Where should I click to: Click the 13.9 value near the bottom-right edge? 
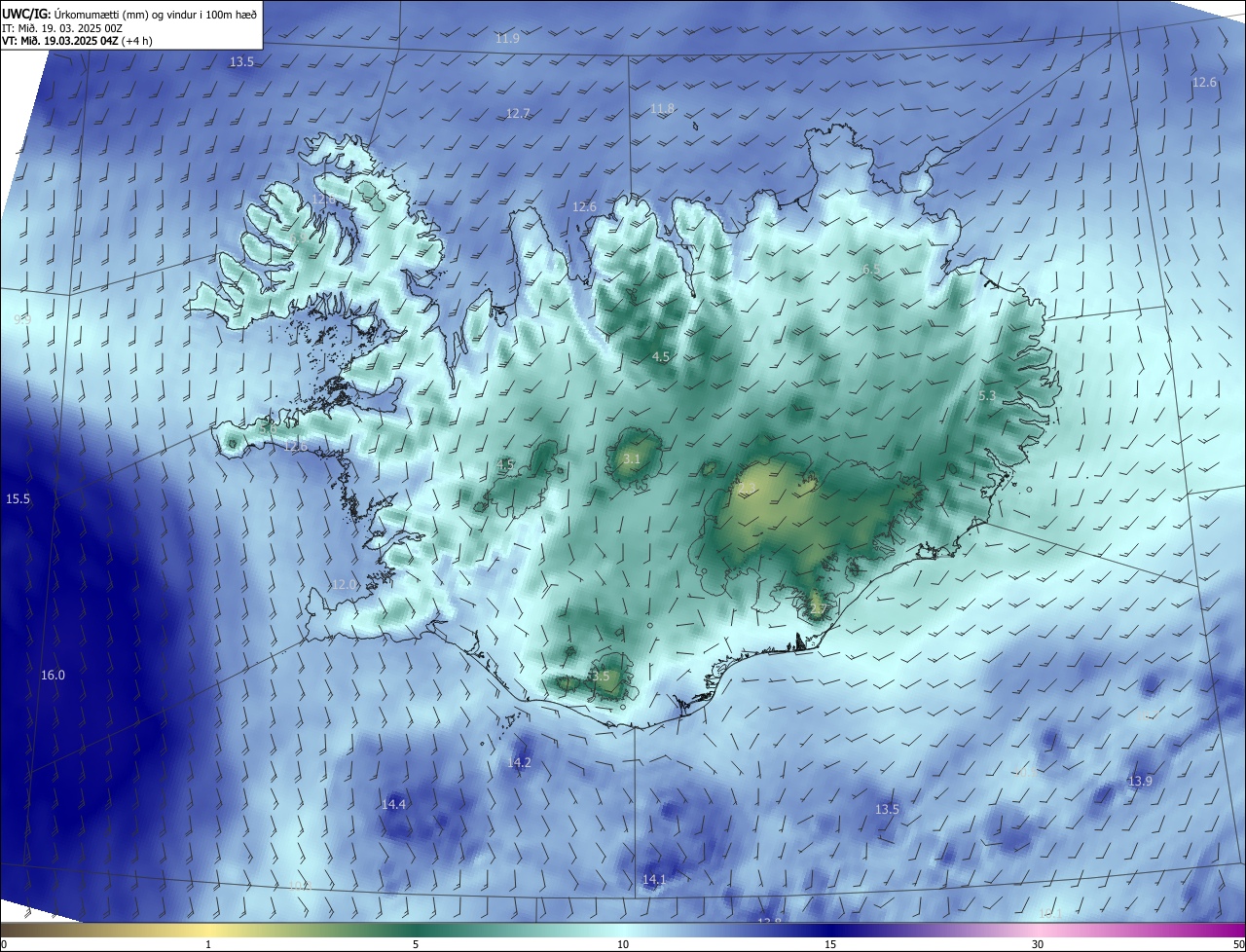[1140, 782]
